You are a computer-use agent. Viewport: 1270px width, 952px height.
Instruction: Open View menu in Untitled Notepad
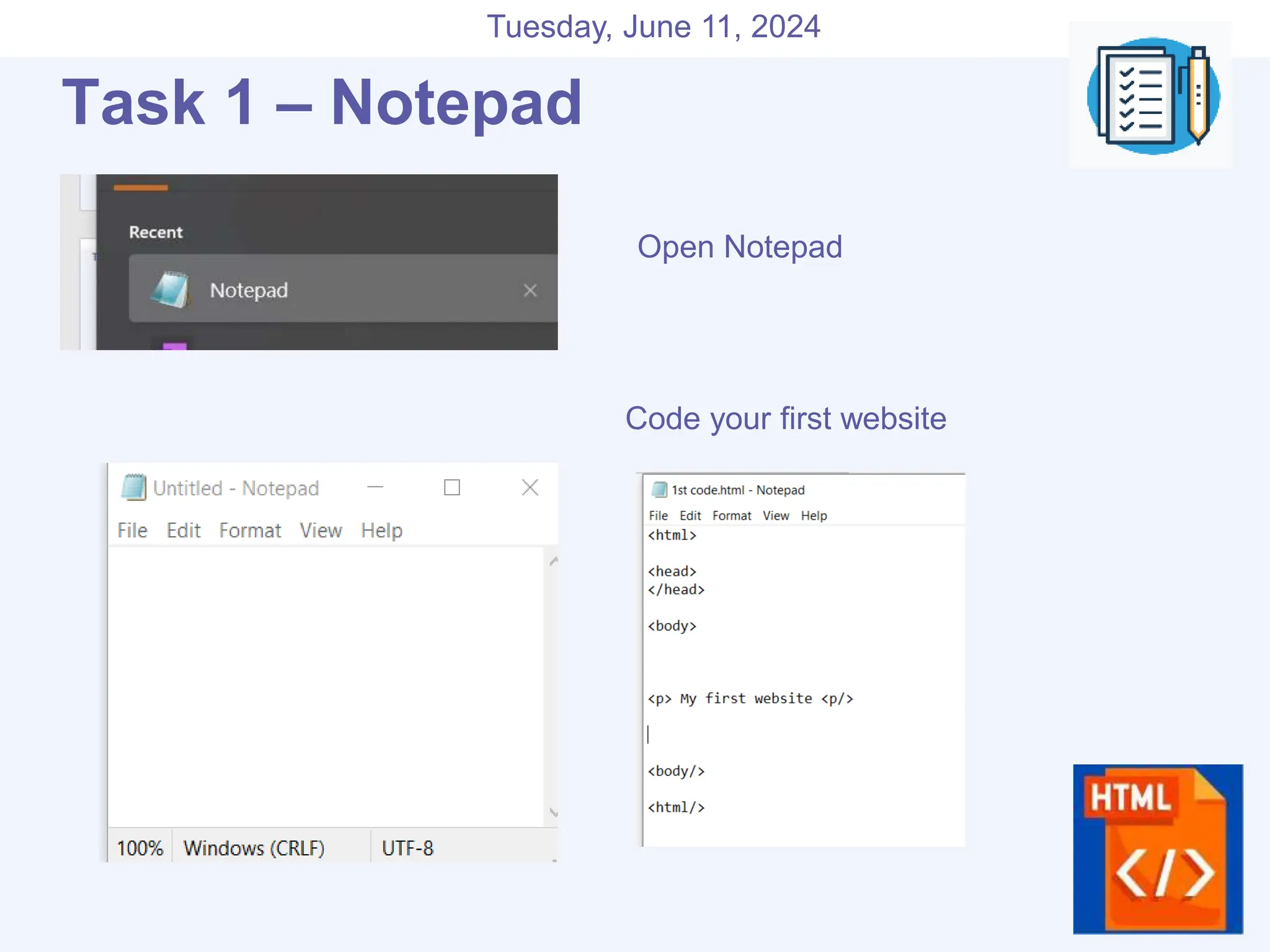point(321,531)
